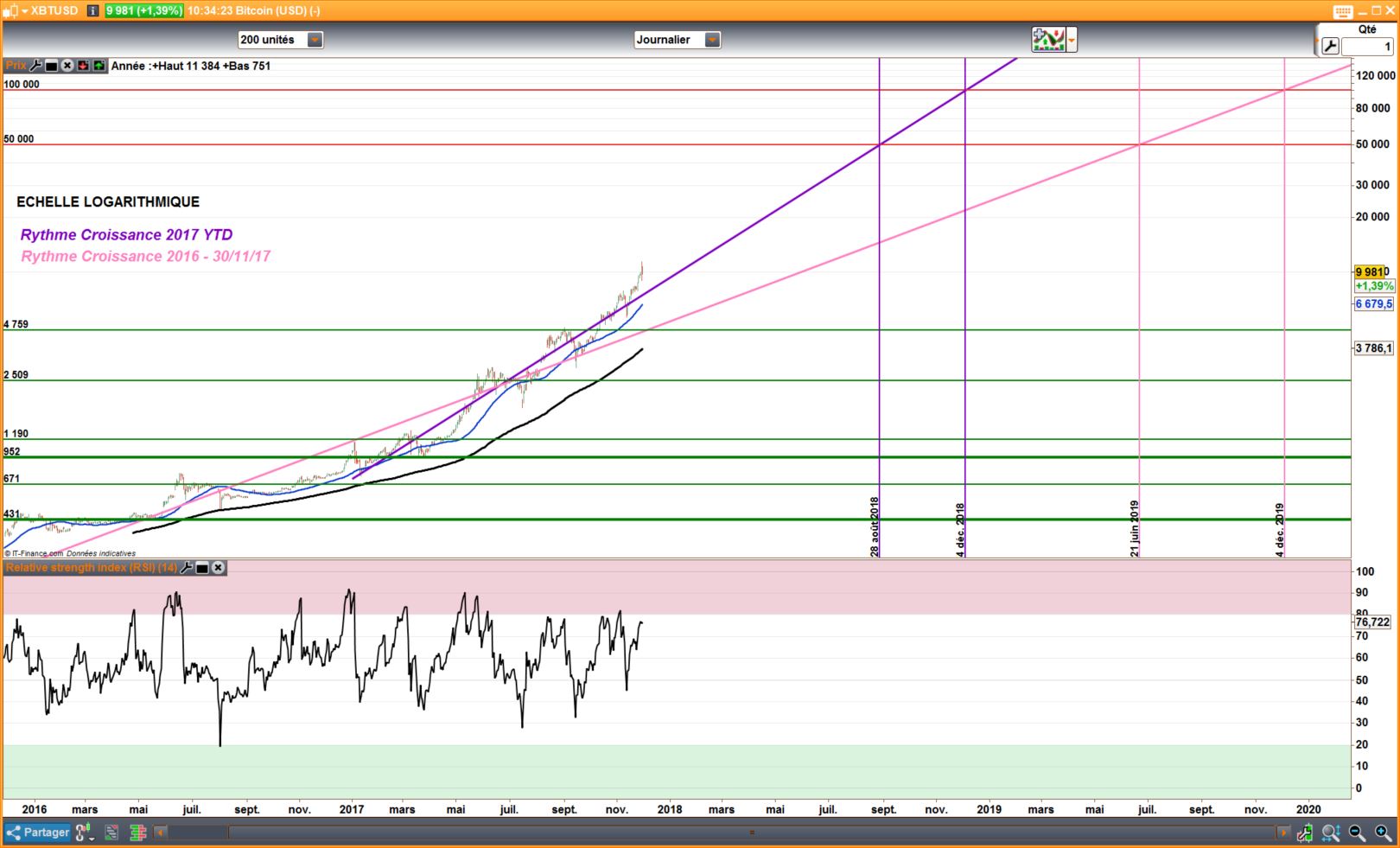This screenshot has height=848, width=1400.
Task: Click the 2018 label on time axis
Action: pyautogui.click(x=670, y=809)
